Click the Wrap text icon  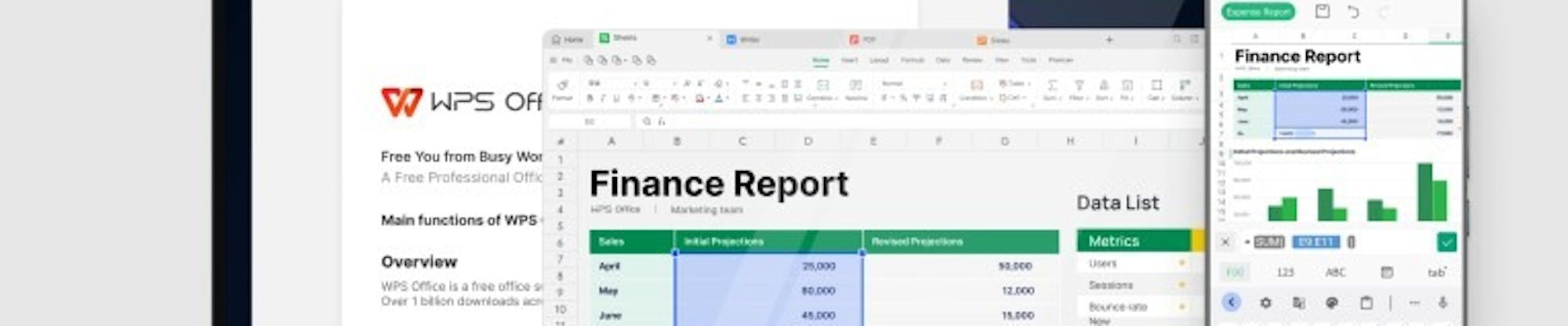pos(855,90)
